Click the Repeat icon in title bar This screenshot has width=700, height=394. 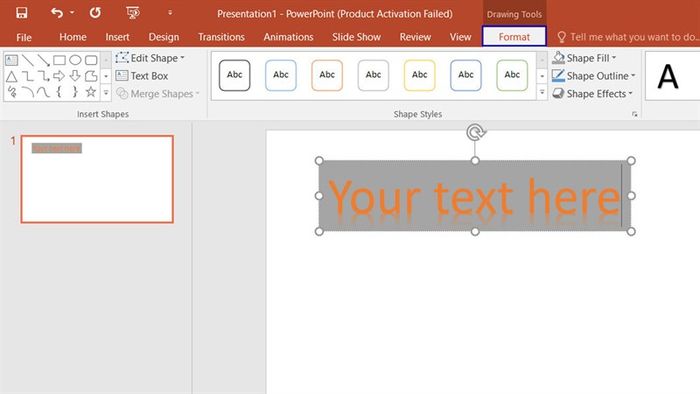point(95,13)
